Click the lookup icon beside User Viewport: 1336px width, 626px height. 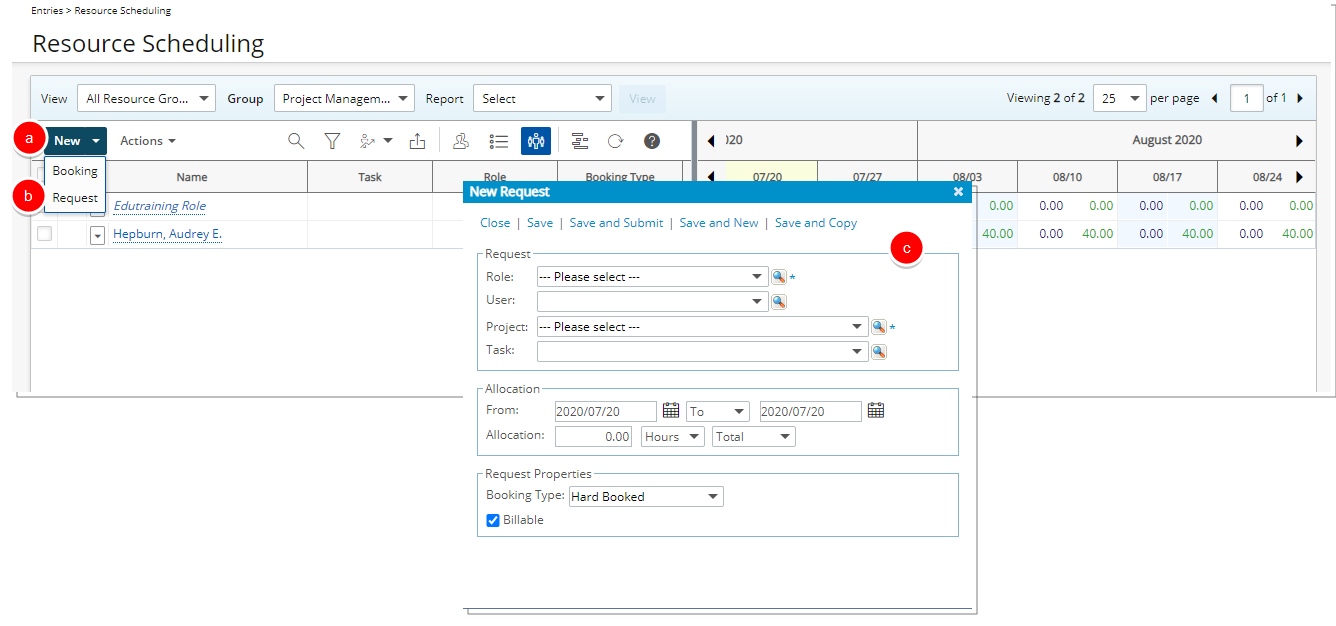(779, 301)
